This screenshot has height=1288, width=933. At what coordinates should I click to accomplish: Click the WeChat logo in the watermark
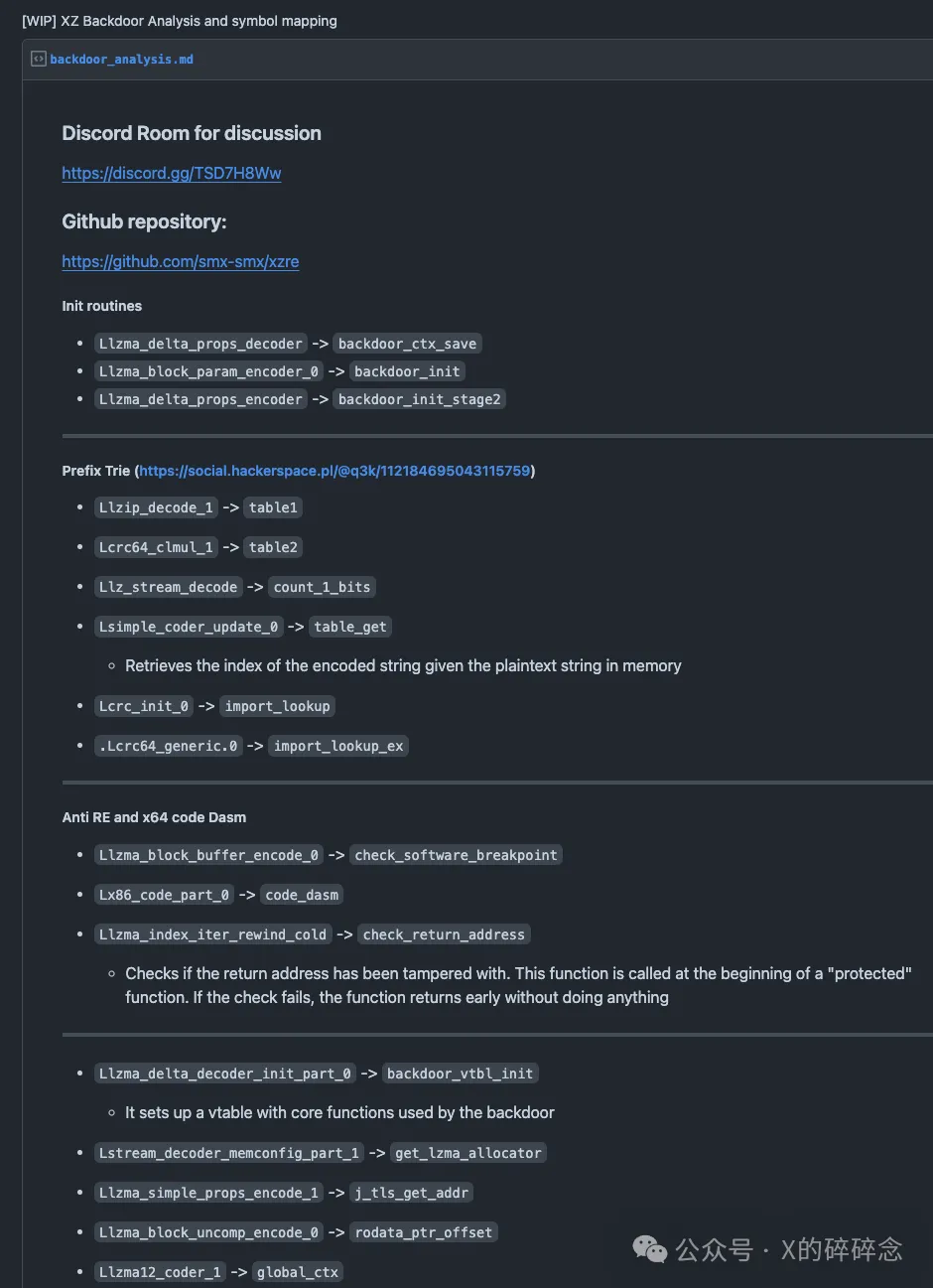click(x=650, y=1249)
